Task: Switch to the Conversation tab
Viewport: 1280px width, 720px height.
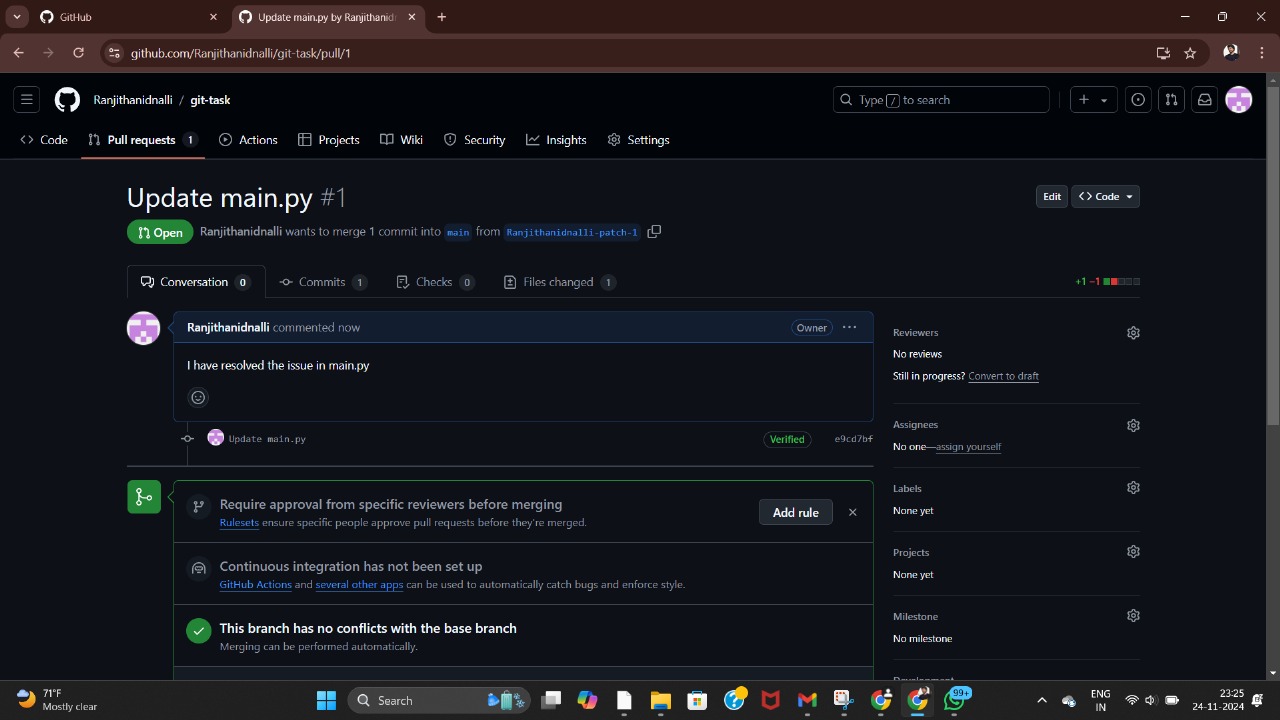Action: coord(196,282)
